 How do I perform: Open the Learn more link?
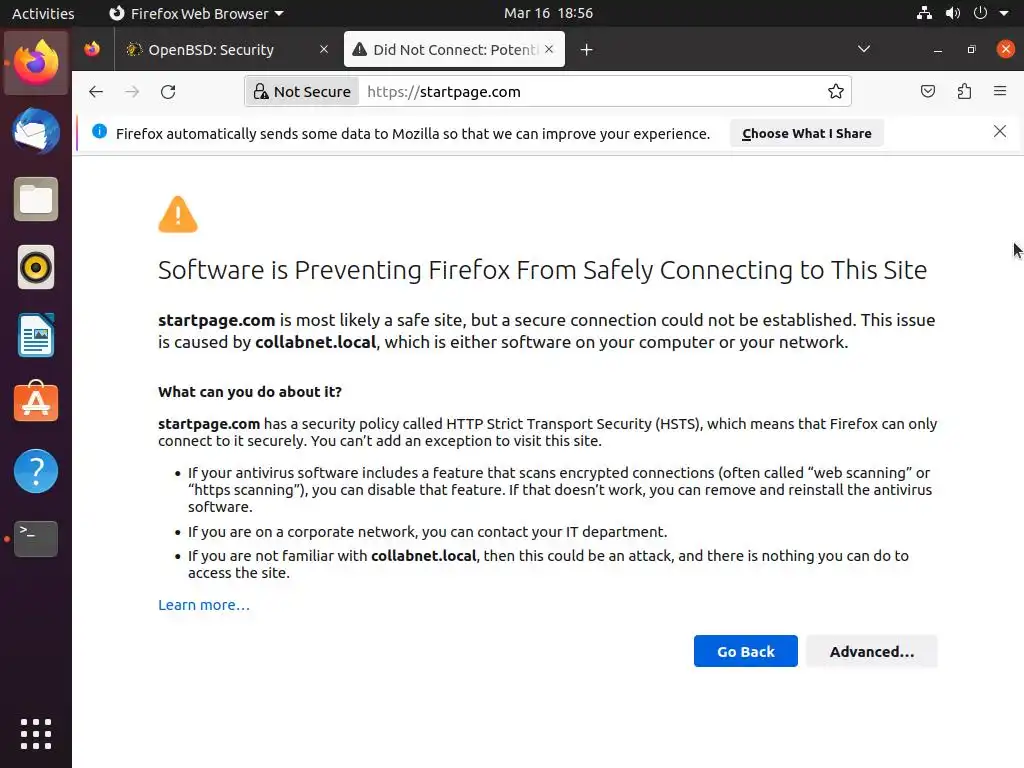coord(204,604)
